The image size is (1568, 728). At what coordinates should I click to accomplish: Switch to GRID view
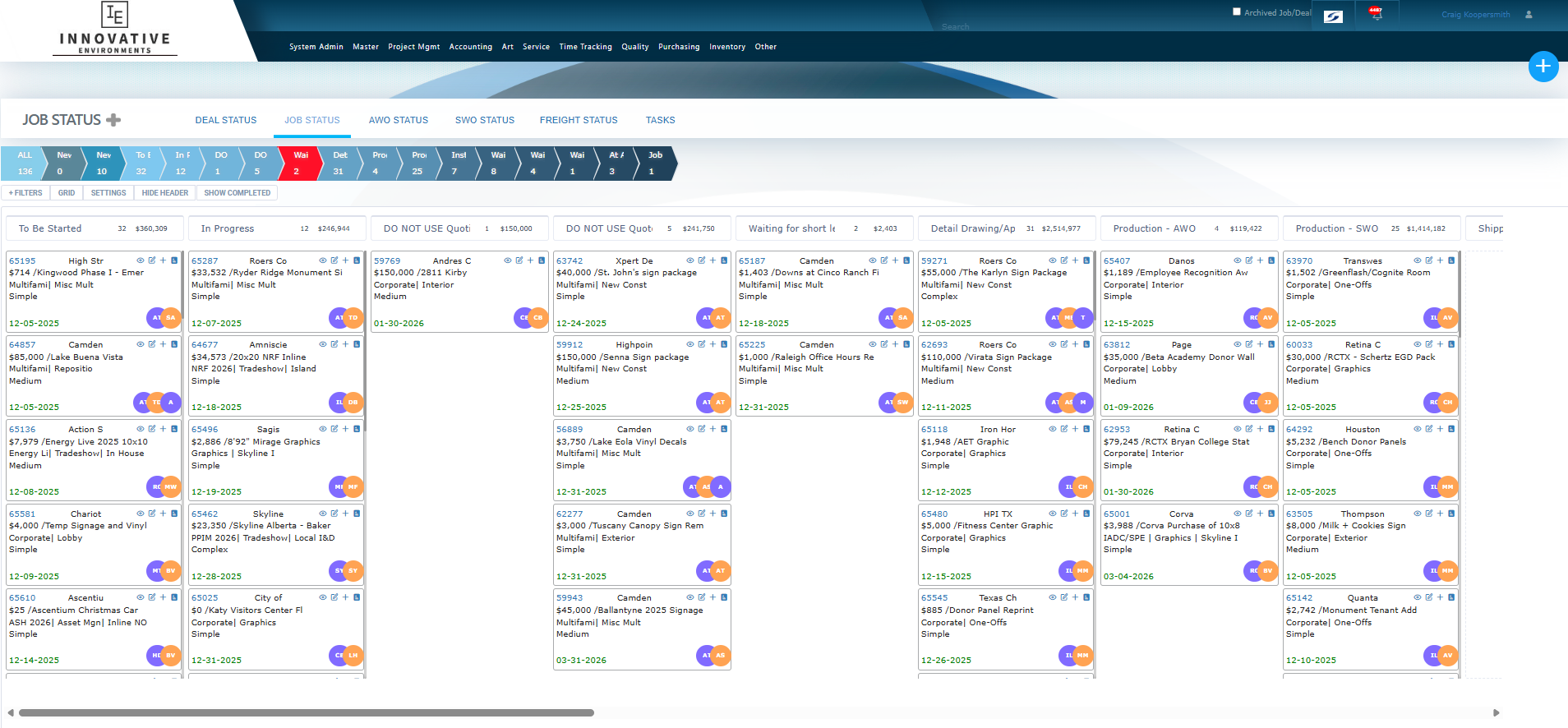point(67,193)
